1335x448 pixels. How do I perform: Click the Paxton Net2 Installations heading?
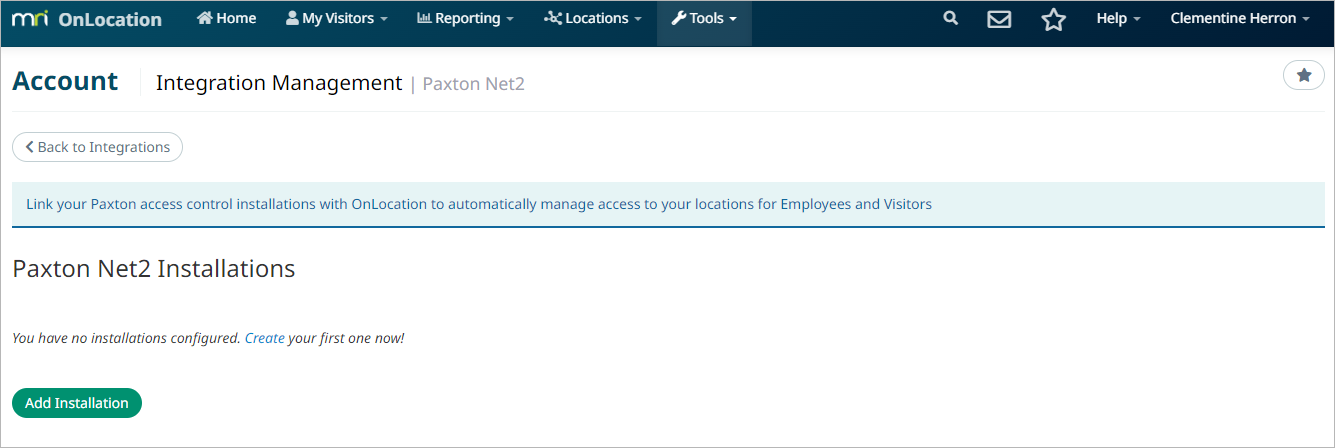tap(154, 268)
